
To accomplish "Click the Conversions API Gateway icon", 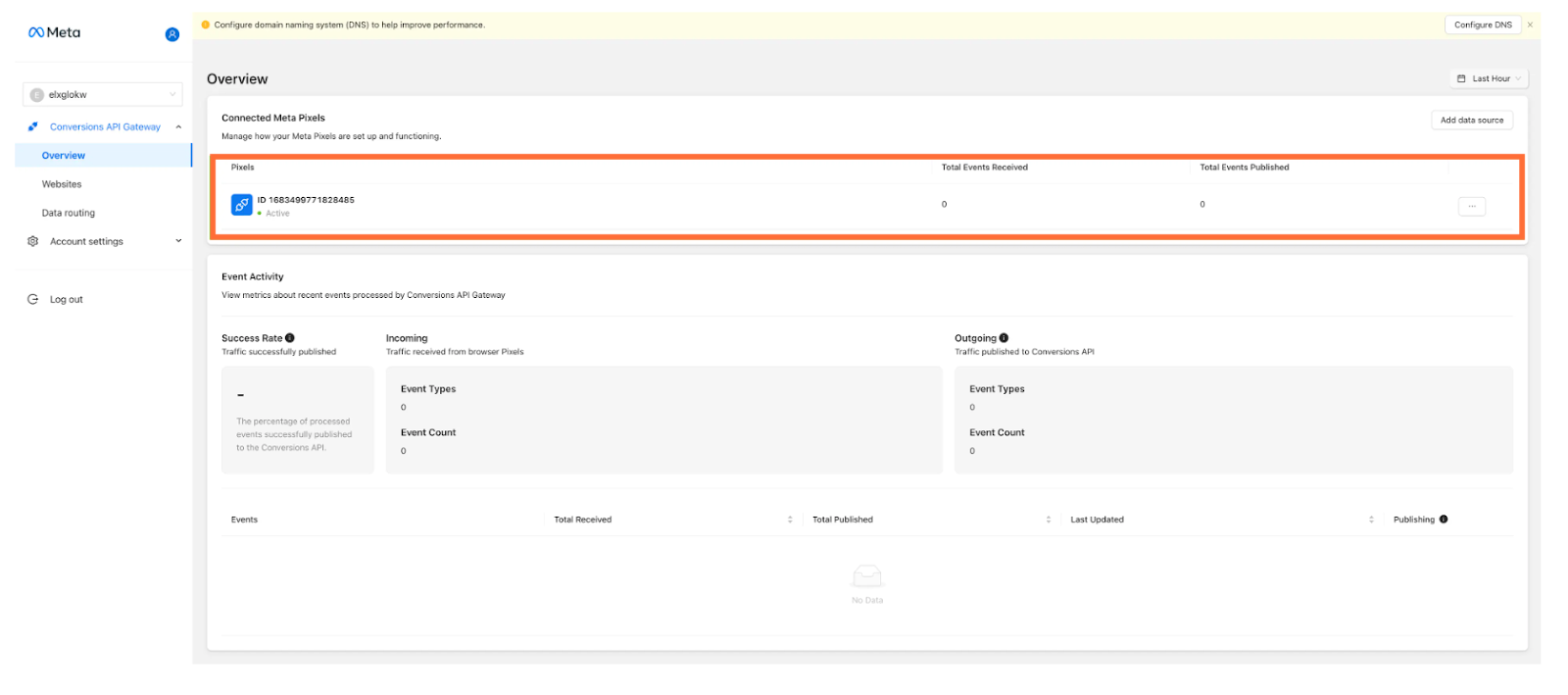I will [33, 126].
